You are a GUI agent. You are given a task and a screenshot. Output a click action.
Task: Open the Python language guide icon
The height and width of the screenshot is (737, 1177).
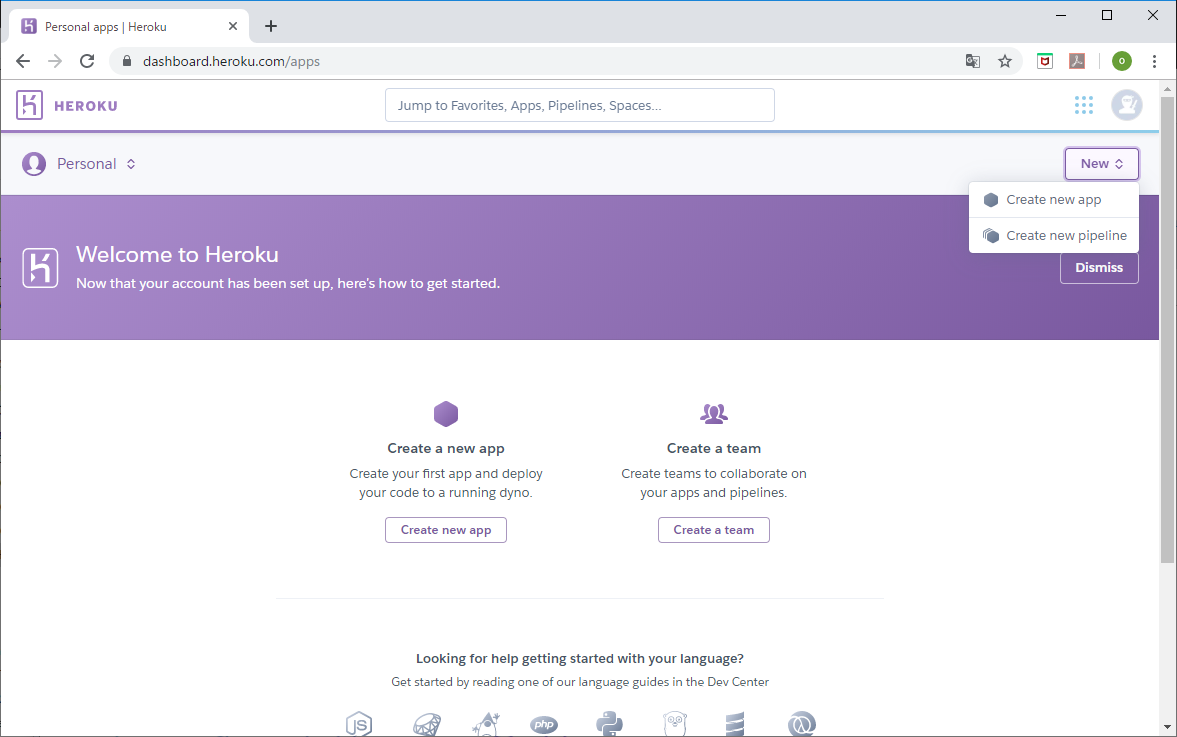click(610, 724)
